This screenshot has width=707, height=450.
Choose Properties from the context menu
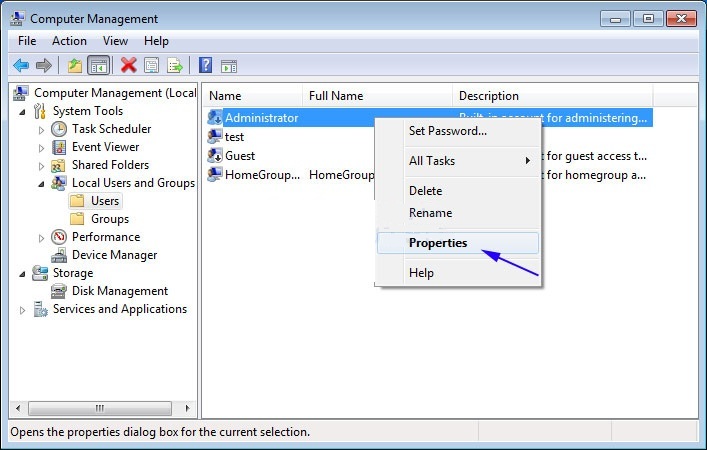[438, 243]
